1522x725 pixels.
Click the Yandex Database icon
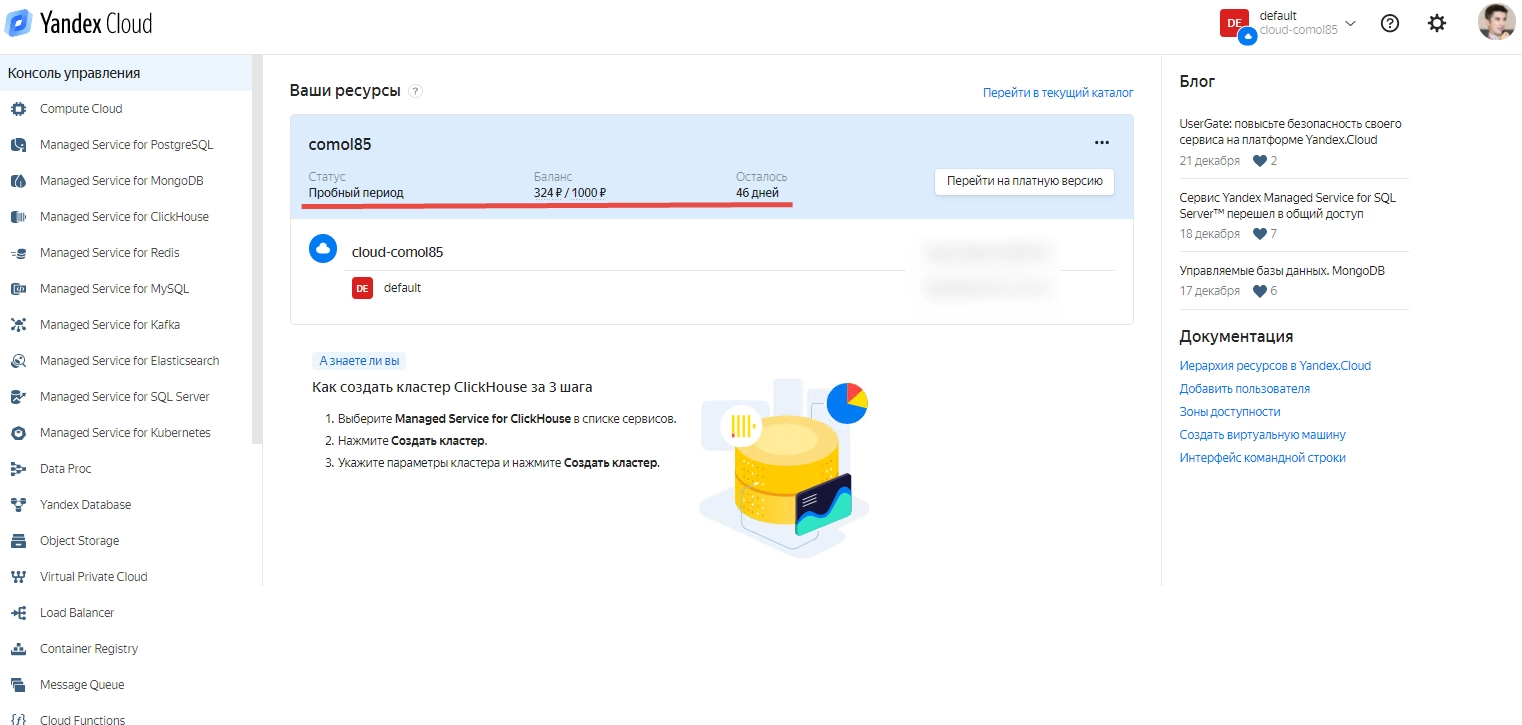[18, 505]
